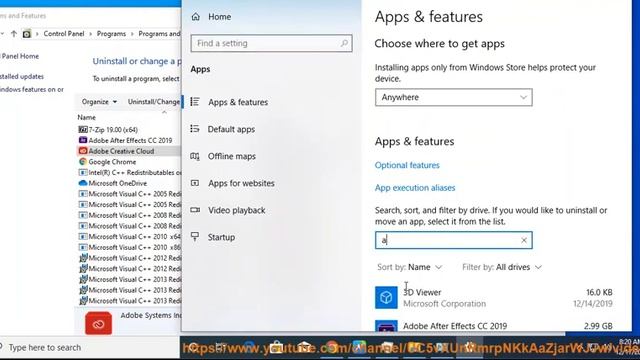Click the app list search field
This screenshot has width=640, height=360.
453,240
